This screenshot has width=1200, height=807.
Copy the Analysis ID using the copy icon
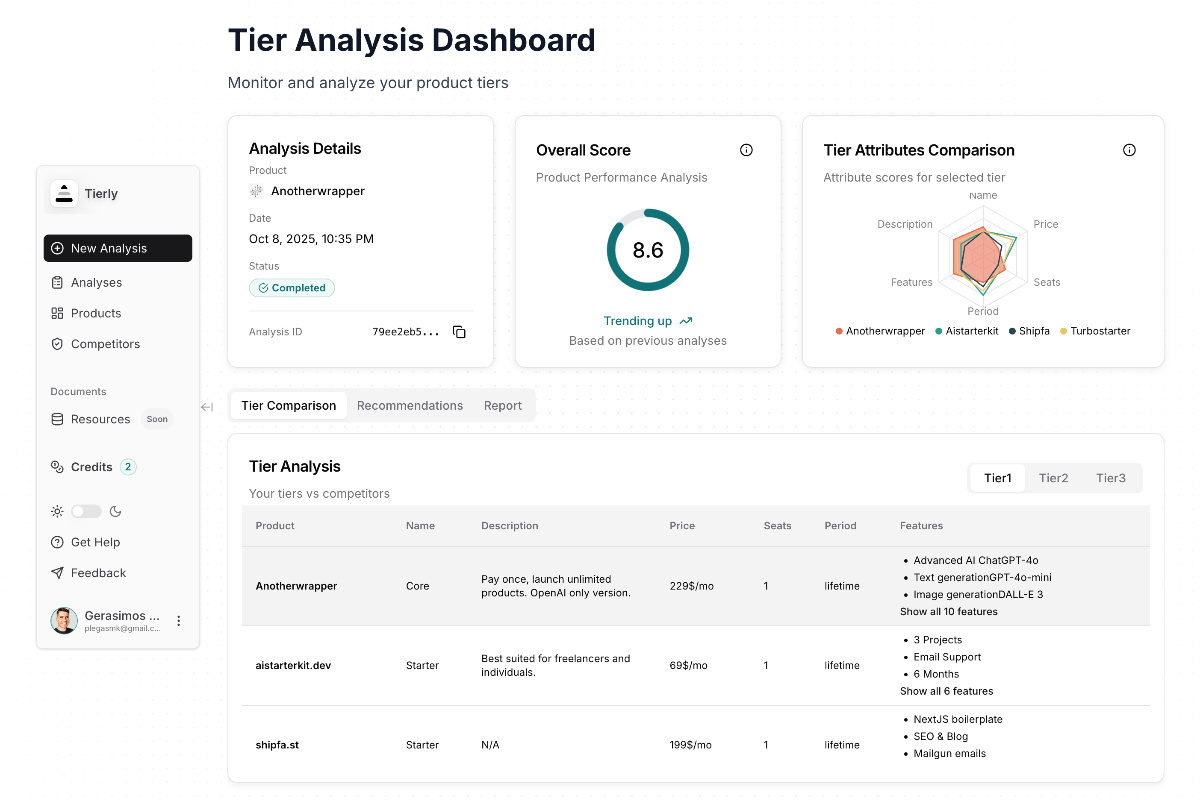click(x=459, y=332)
